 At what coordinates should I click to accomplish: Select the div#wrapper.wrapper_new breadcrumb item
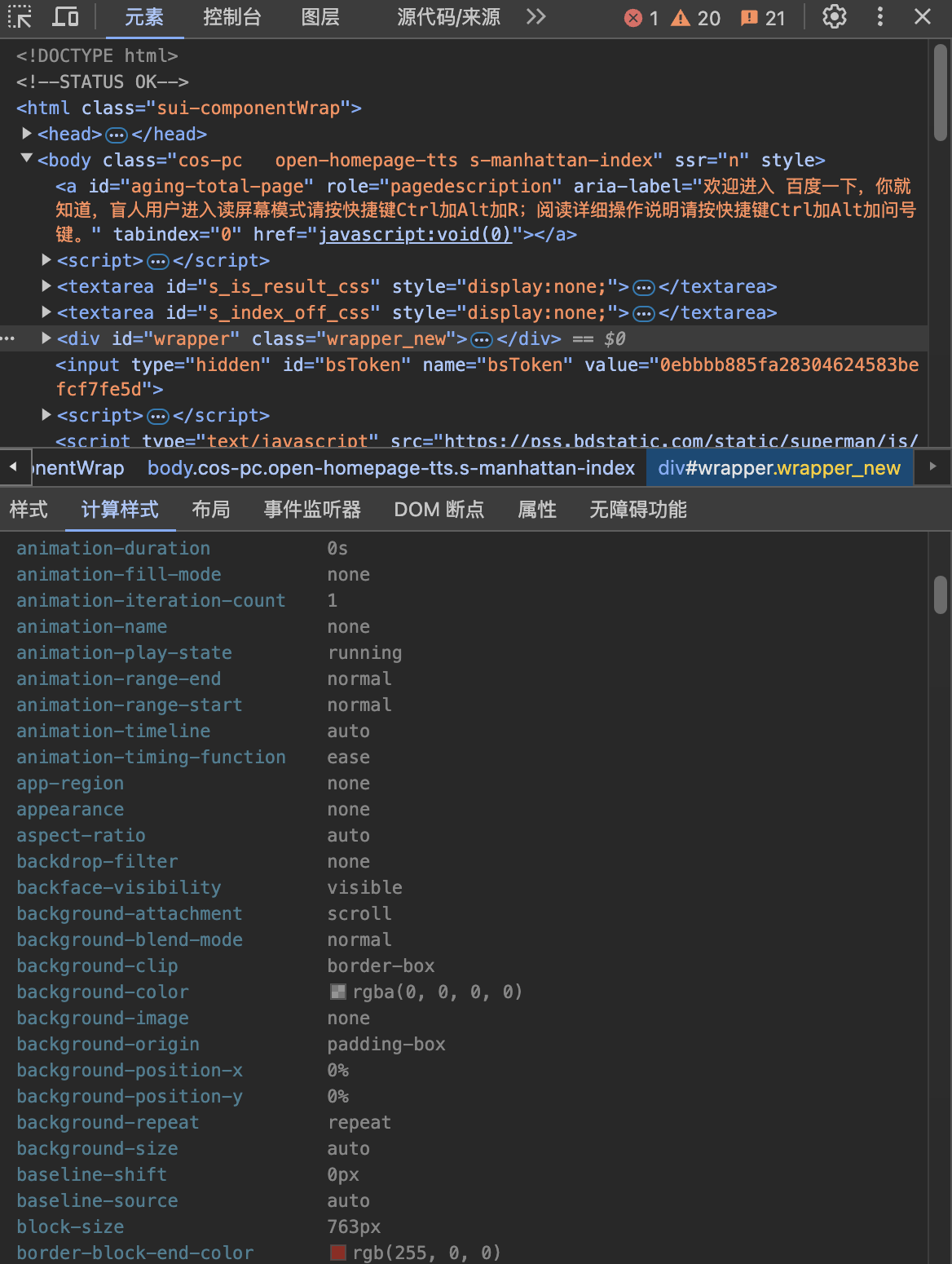pos(779,467)
